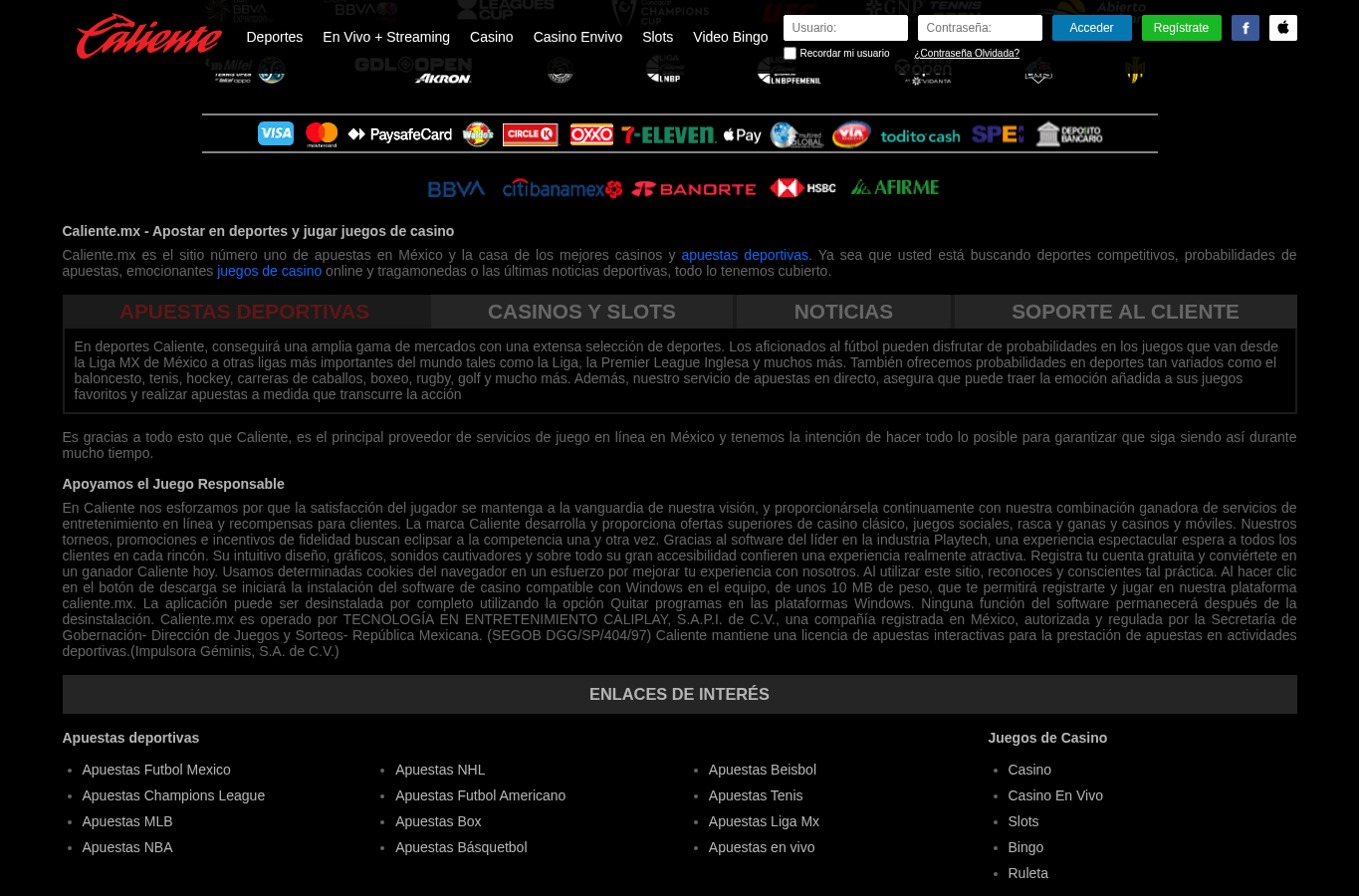
Task: Open Apuestas Box link
Action: tap(438, 821)
